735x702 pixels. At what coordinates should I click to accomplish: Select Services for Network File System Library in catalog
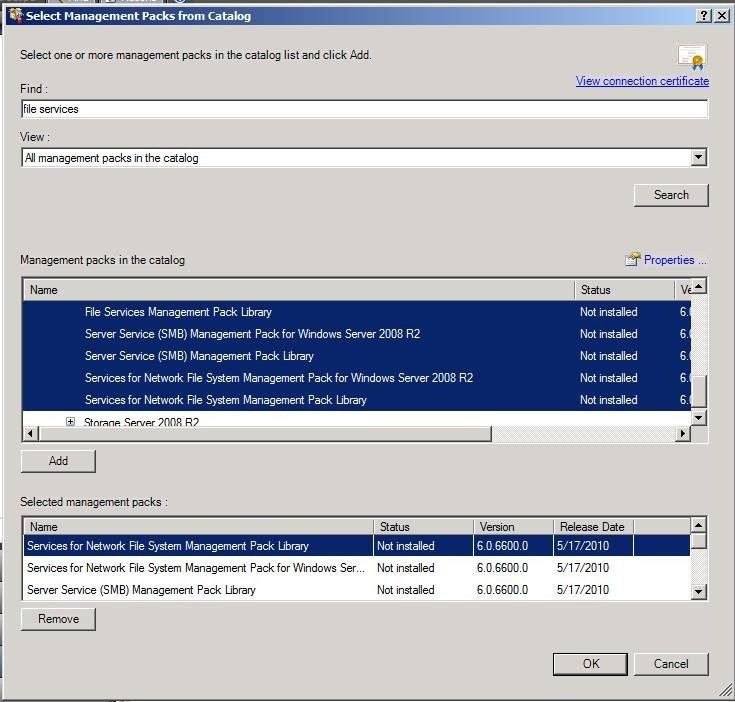[356, 400]
